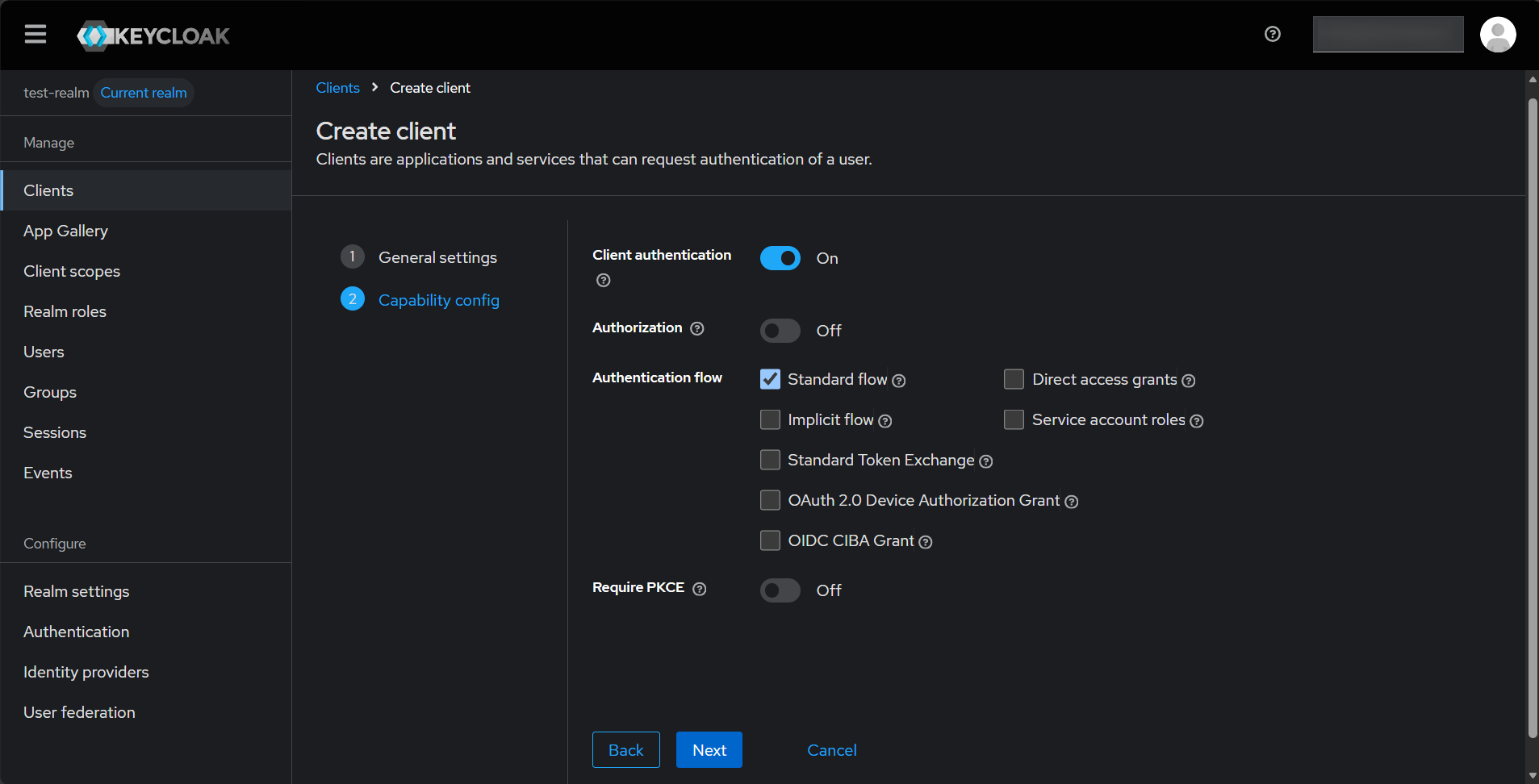Open Users in the sidebar
The image size is (1539, 784).
(146, 352)
